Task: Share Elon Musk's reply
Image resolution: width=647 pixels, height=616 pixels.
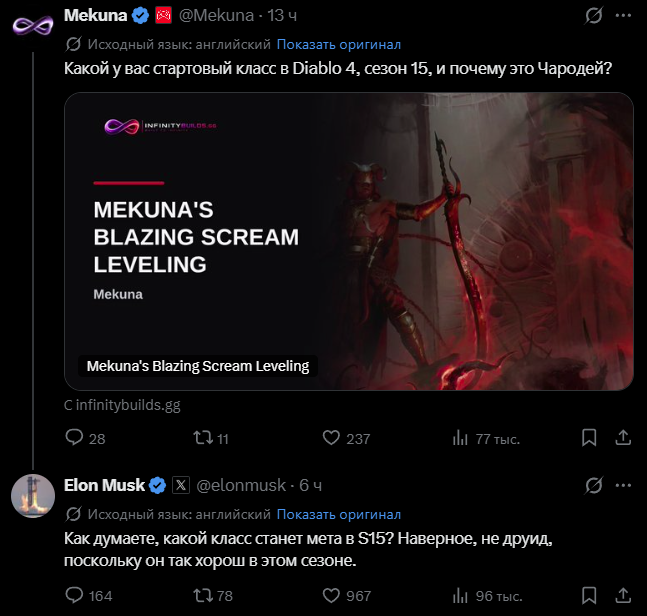Action: 623,595
